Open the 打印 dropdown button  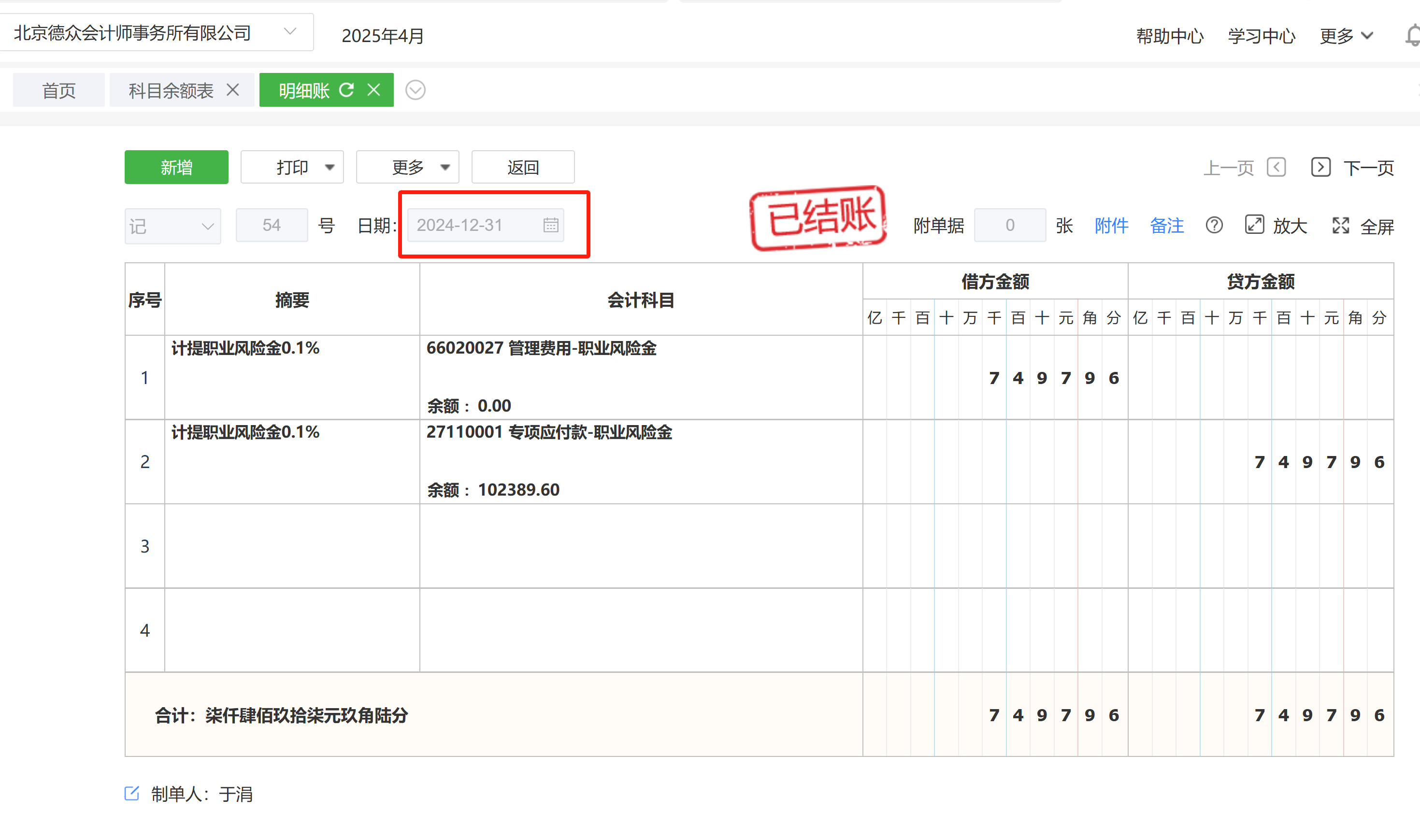click(x=292, y=168)
